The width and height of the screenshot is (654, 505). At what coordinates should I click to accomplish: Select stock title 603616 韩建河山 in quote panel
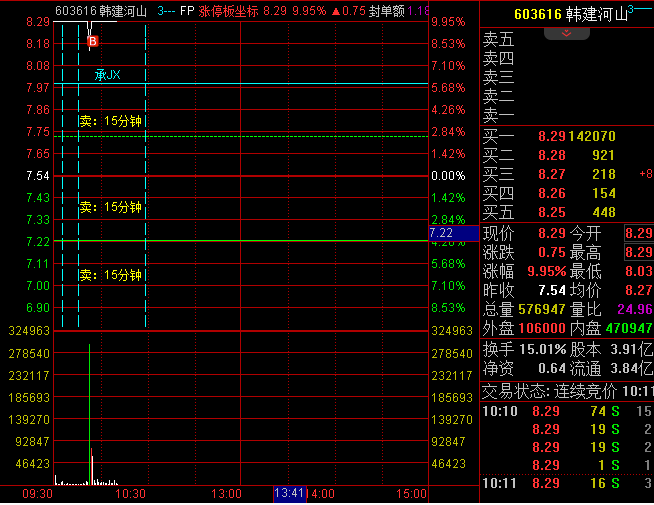(569, 14)
